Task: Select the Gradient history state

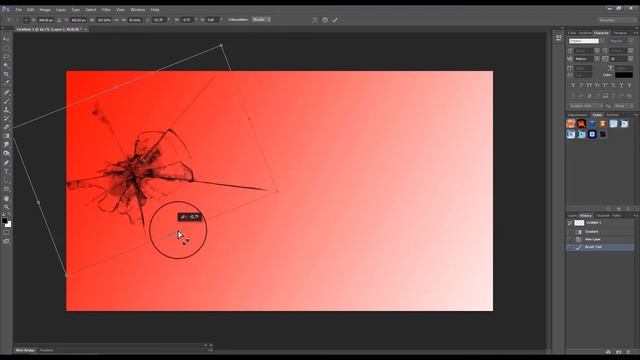Action: tap(600, 231)
